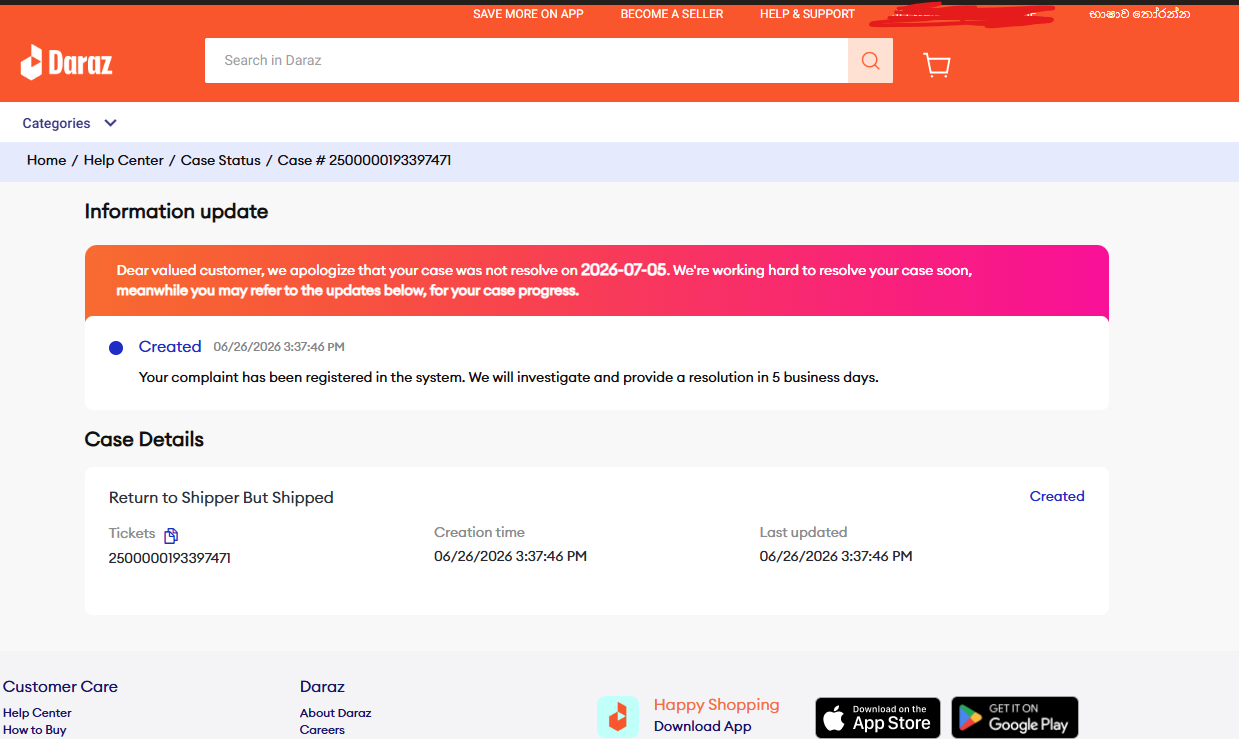Select the complaint registered message text
Image resolution: width=1239 pixels, height=739 pixels.
(508, 378)
